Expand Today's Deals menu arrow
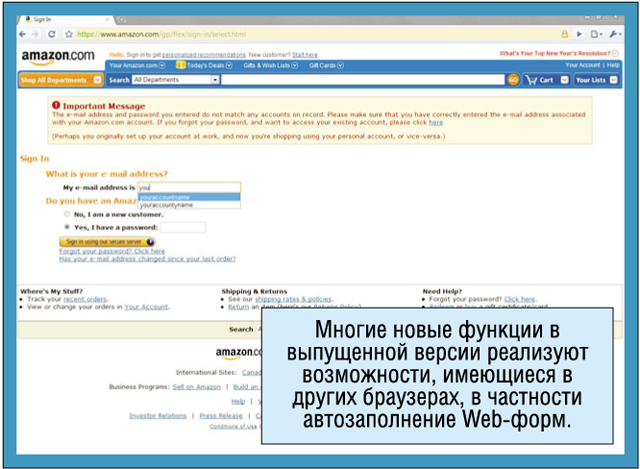 [229, 65]
